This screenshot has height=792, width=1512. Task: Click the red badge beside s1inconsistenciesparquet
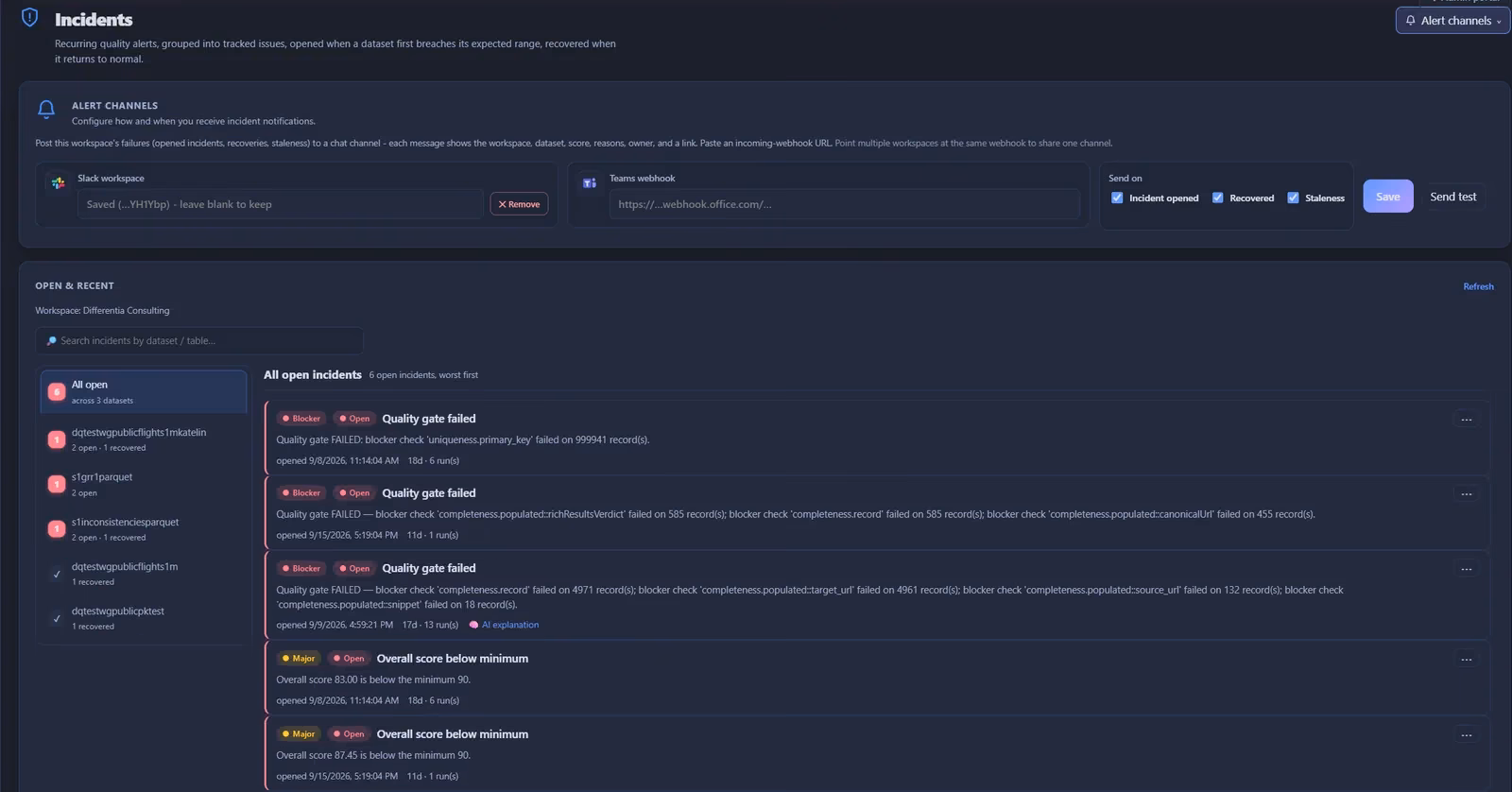pyautogui.click(x=57, y=529)
